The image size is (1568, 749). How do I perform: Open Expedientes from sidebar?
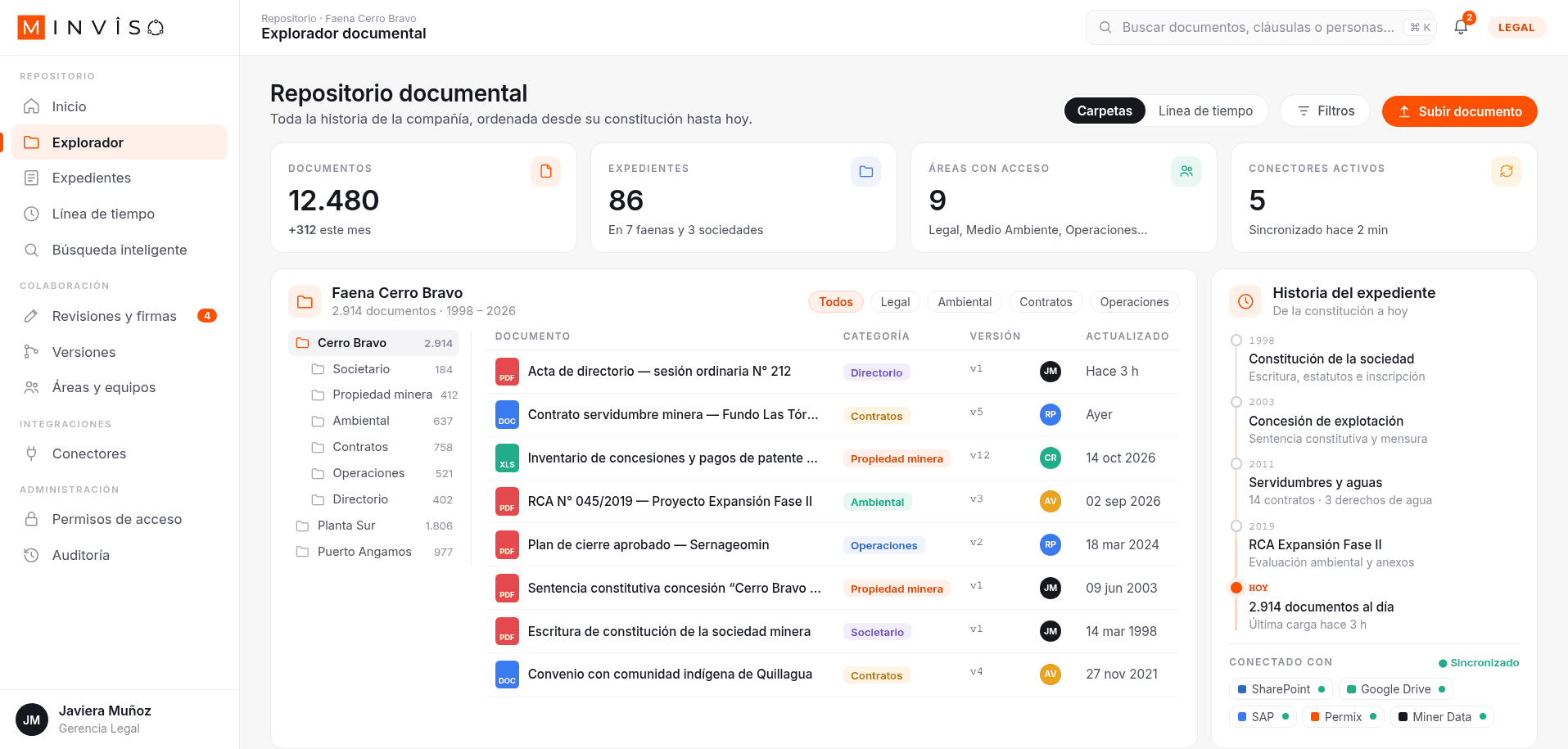[x=120, y=178]
